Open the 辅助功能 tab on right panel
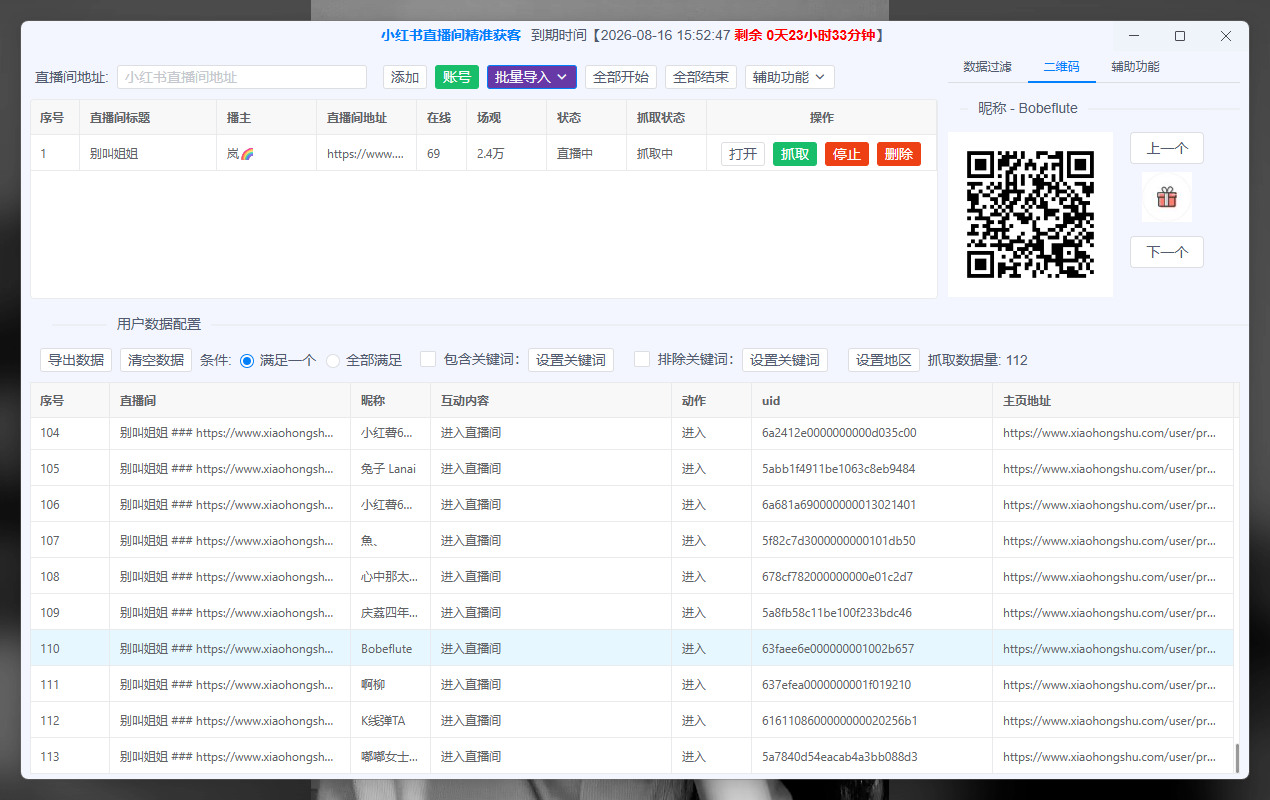Screen dimensions: 1270x800 tap(1135, 67)
